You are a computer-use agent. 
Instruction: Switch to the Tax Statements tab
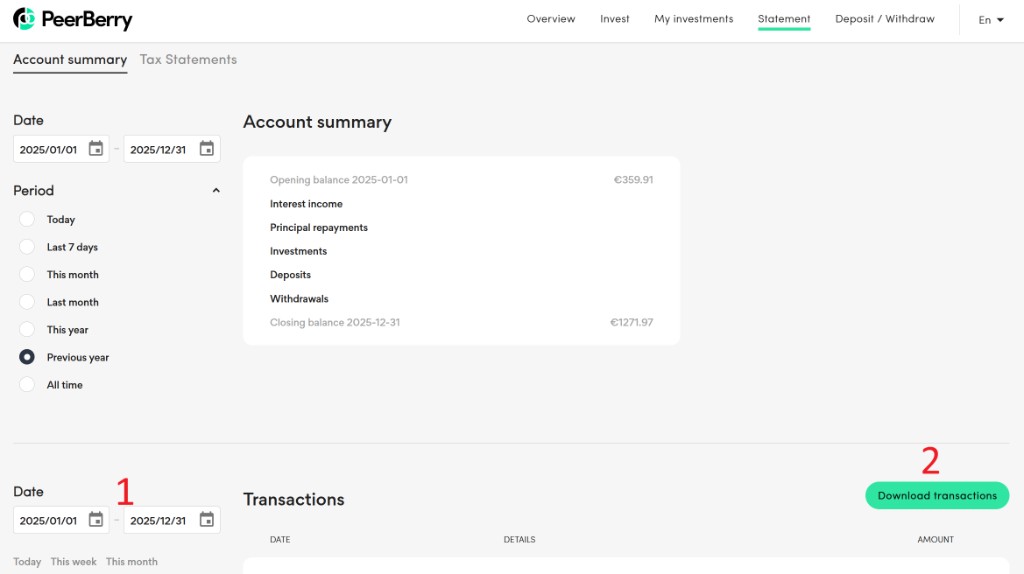[x=188, y=60]
